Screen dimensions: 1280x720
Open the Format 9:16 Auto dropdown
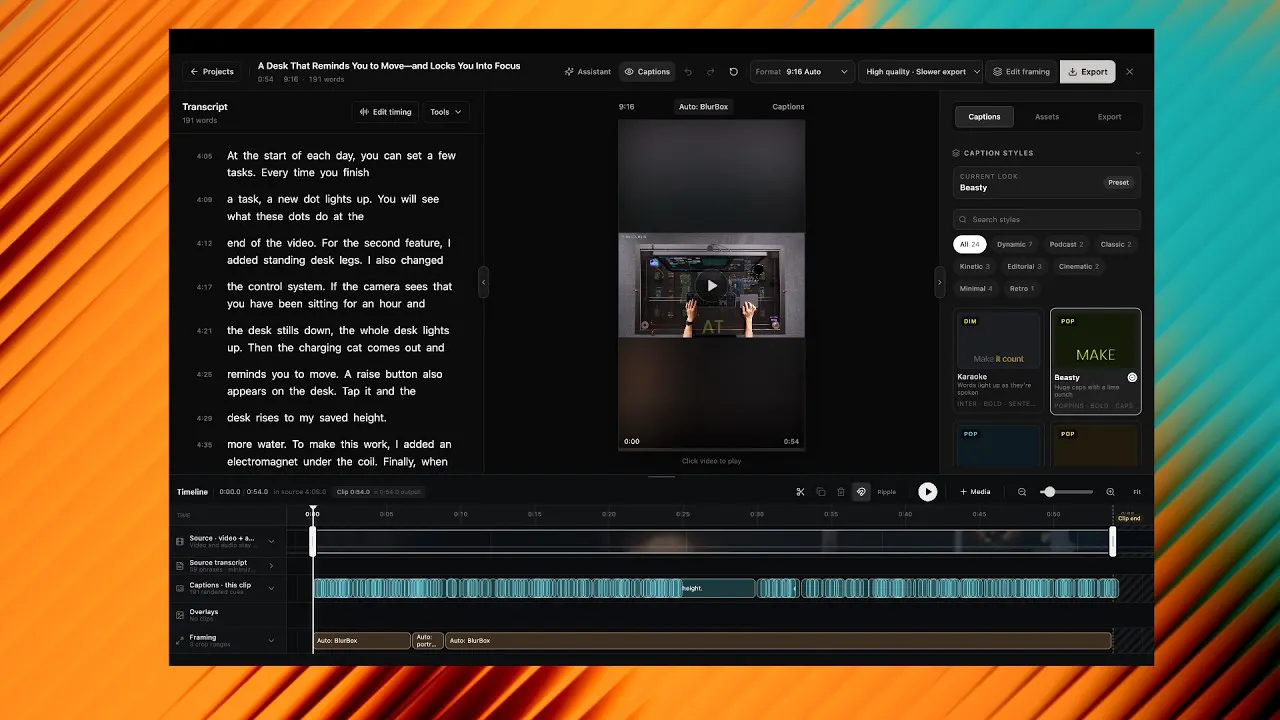coord(802,72)
